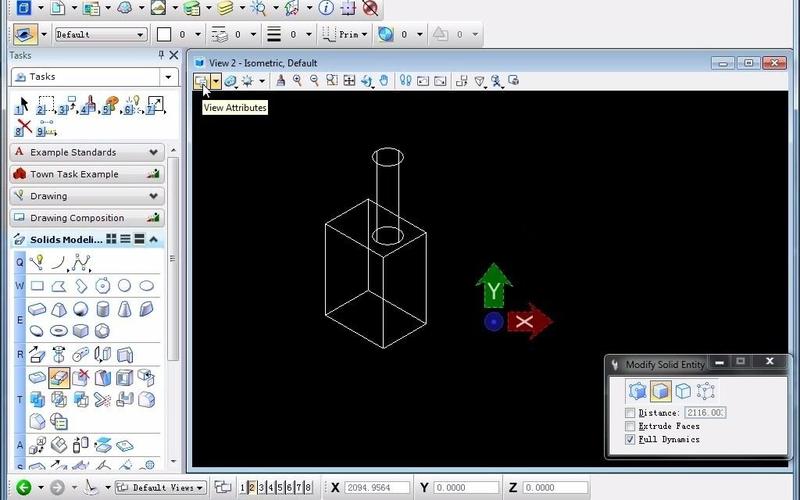Uncheck the Full Dynamics checkbox
This screenshot has height=500, width=800.
(x=629, y=439)
